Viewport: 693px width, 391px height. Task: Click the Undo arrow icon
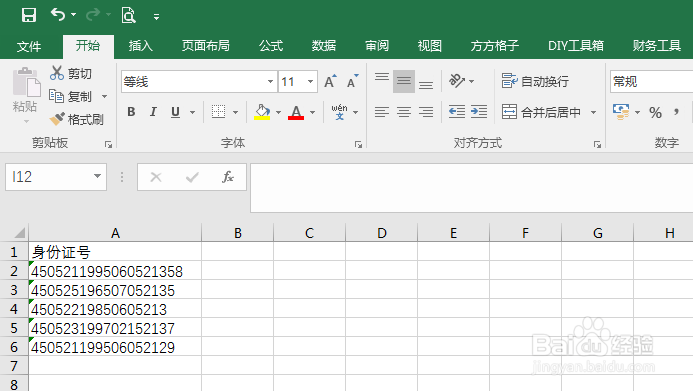(58, 15)
